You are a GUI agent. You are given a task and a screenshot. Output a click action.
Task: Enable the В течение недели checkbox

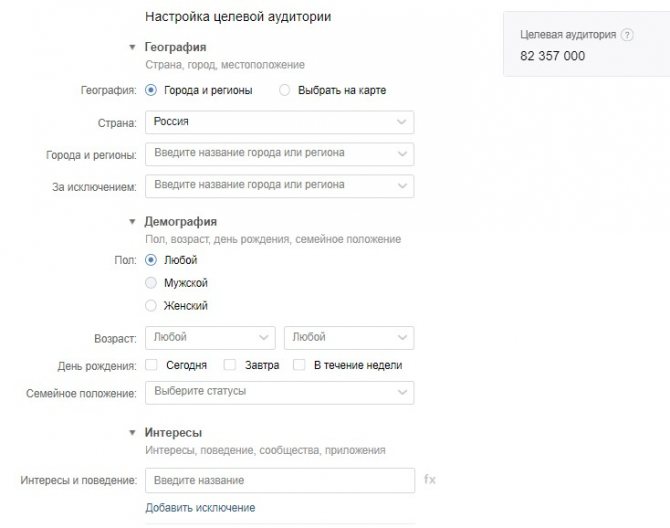coord(299,365)
